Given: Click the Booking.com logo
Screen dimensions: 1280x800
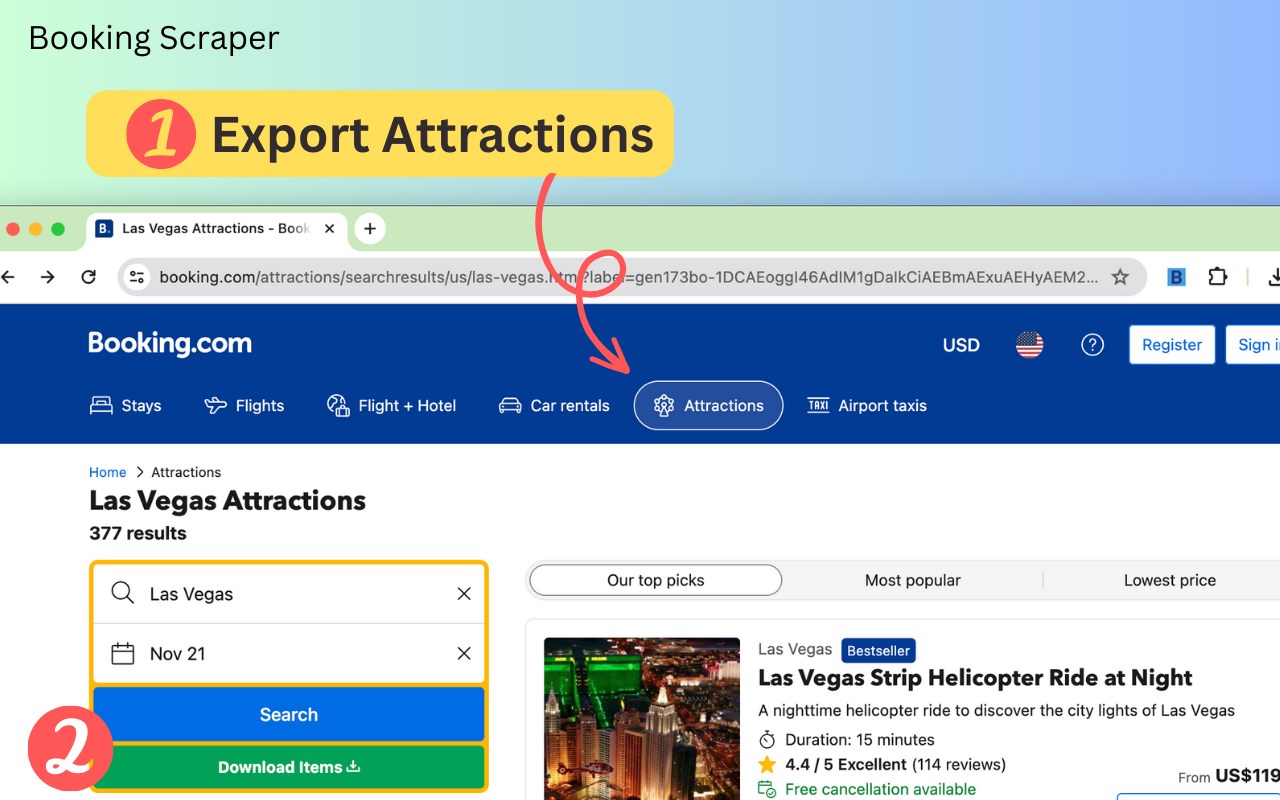Looking at the screenshot, I should point(170,344).
